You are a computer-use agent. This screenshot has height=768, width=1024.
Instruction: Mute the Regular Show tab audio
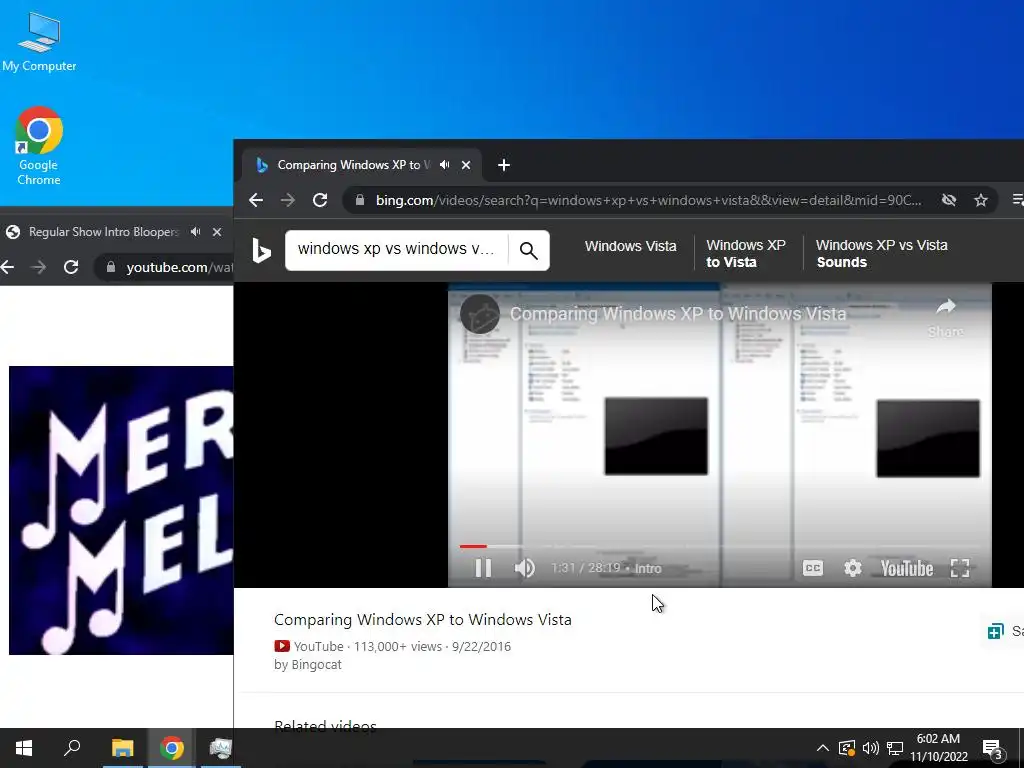195,232
